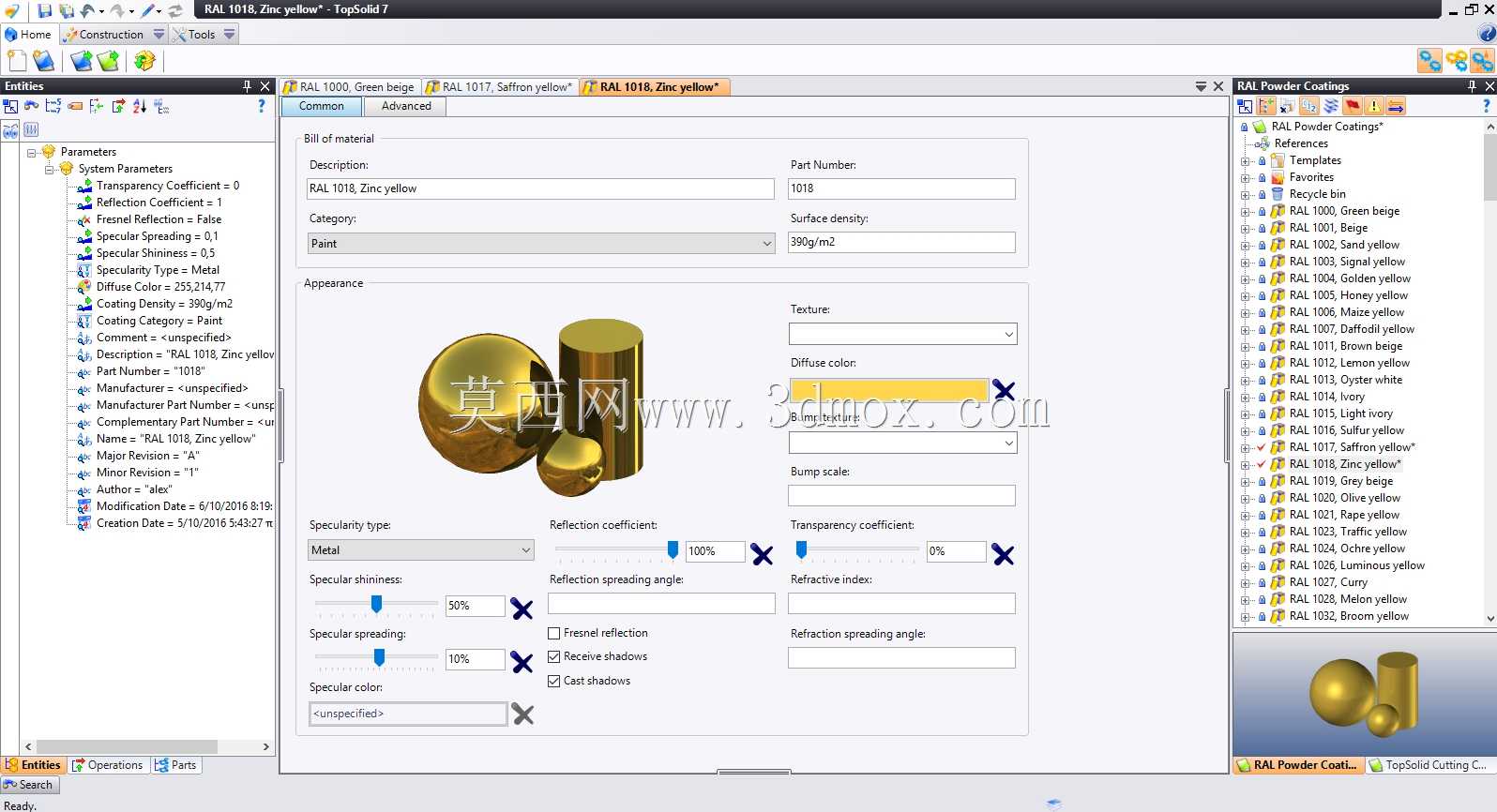The width and height of the screenshot is (1497, 812).
Task: Click the yellow and blue gears icon at top right
Action: click(1457, 61)
